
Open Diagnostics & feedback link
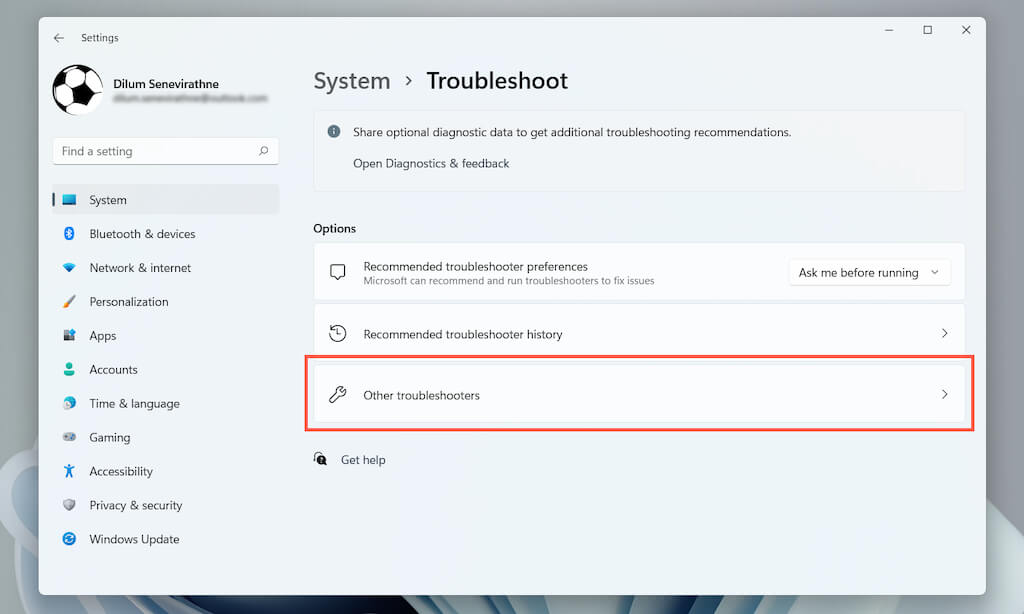tap(431, 163)
